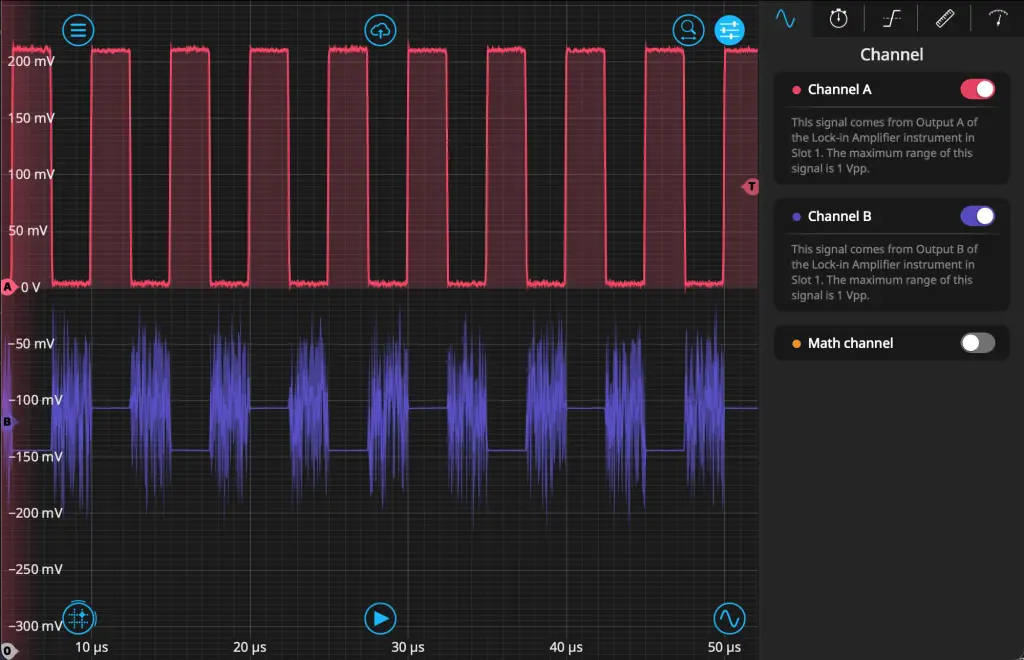Click the Channel B signal description text
The width and height of the screenshot is (1024, 660).
(884, 272)
